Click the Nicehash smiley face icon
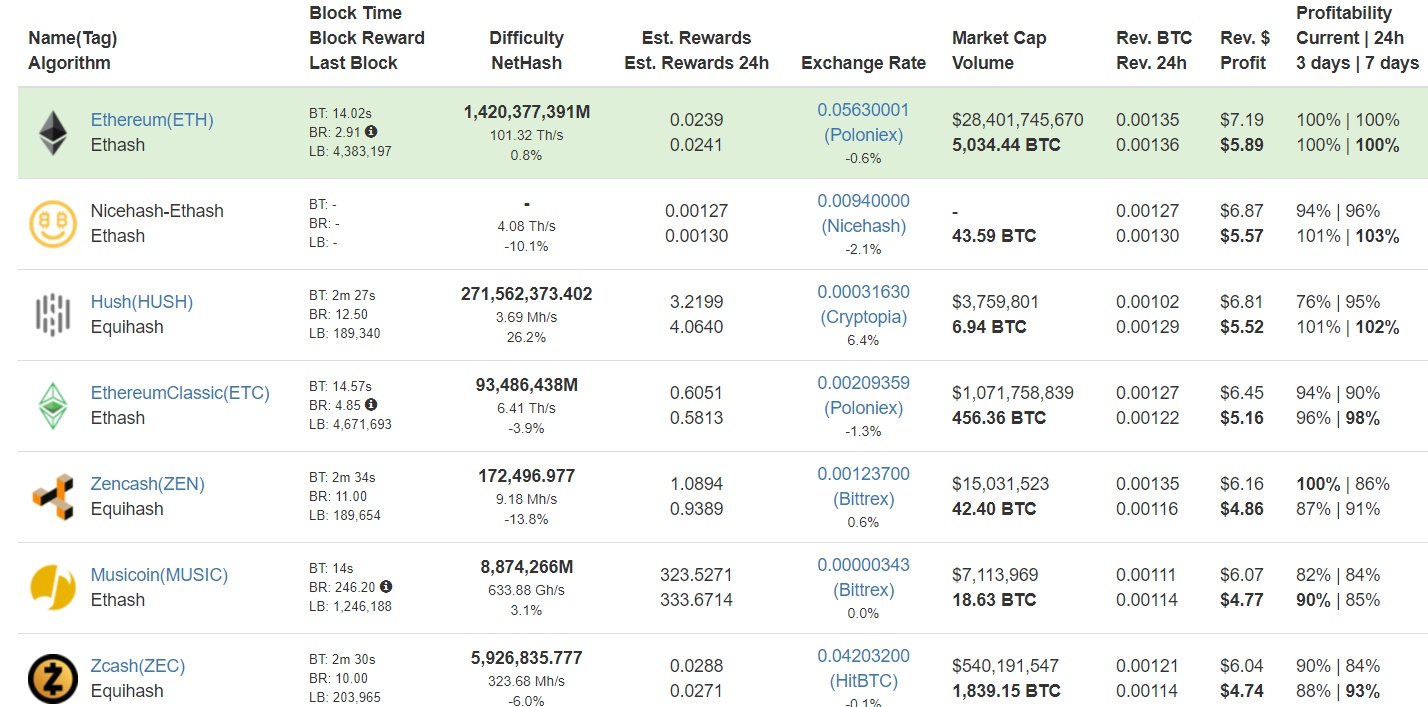The image size is (1428, 707). [x=52, y=224]
